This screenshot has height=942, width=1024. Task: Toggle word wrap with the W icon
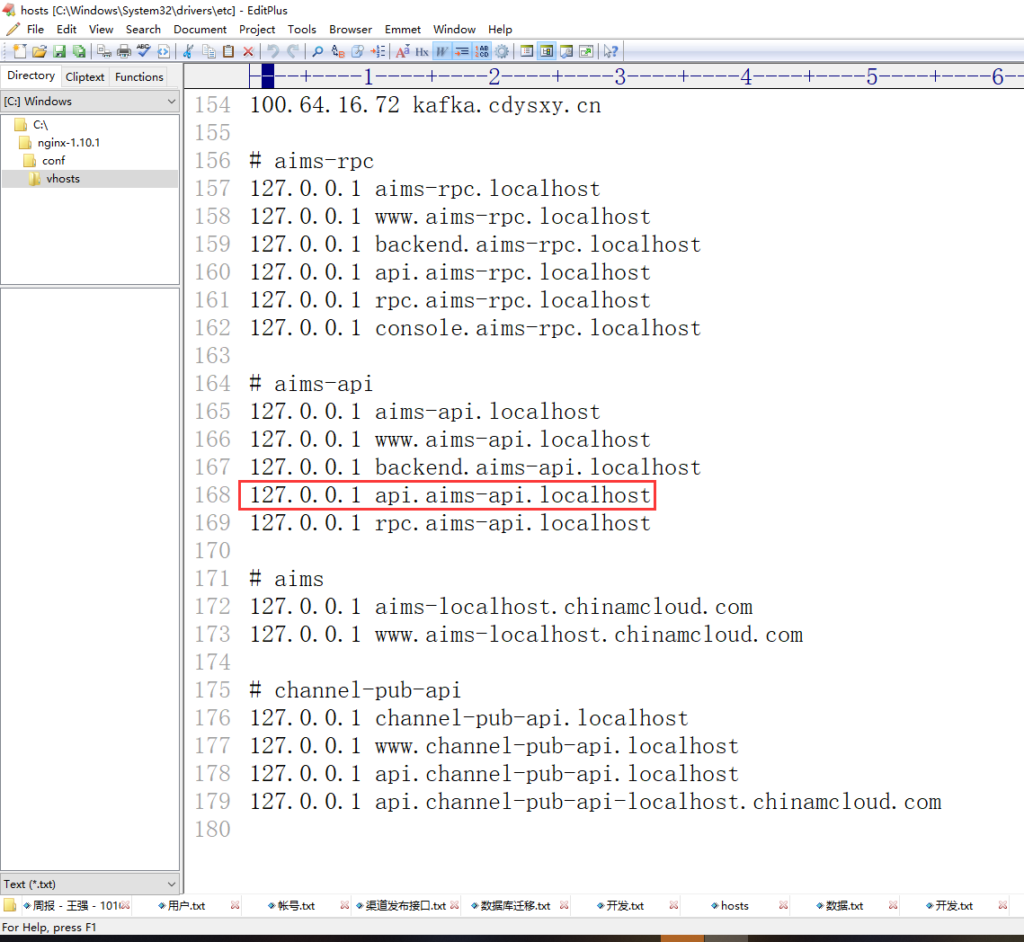pos(443,51)
